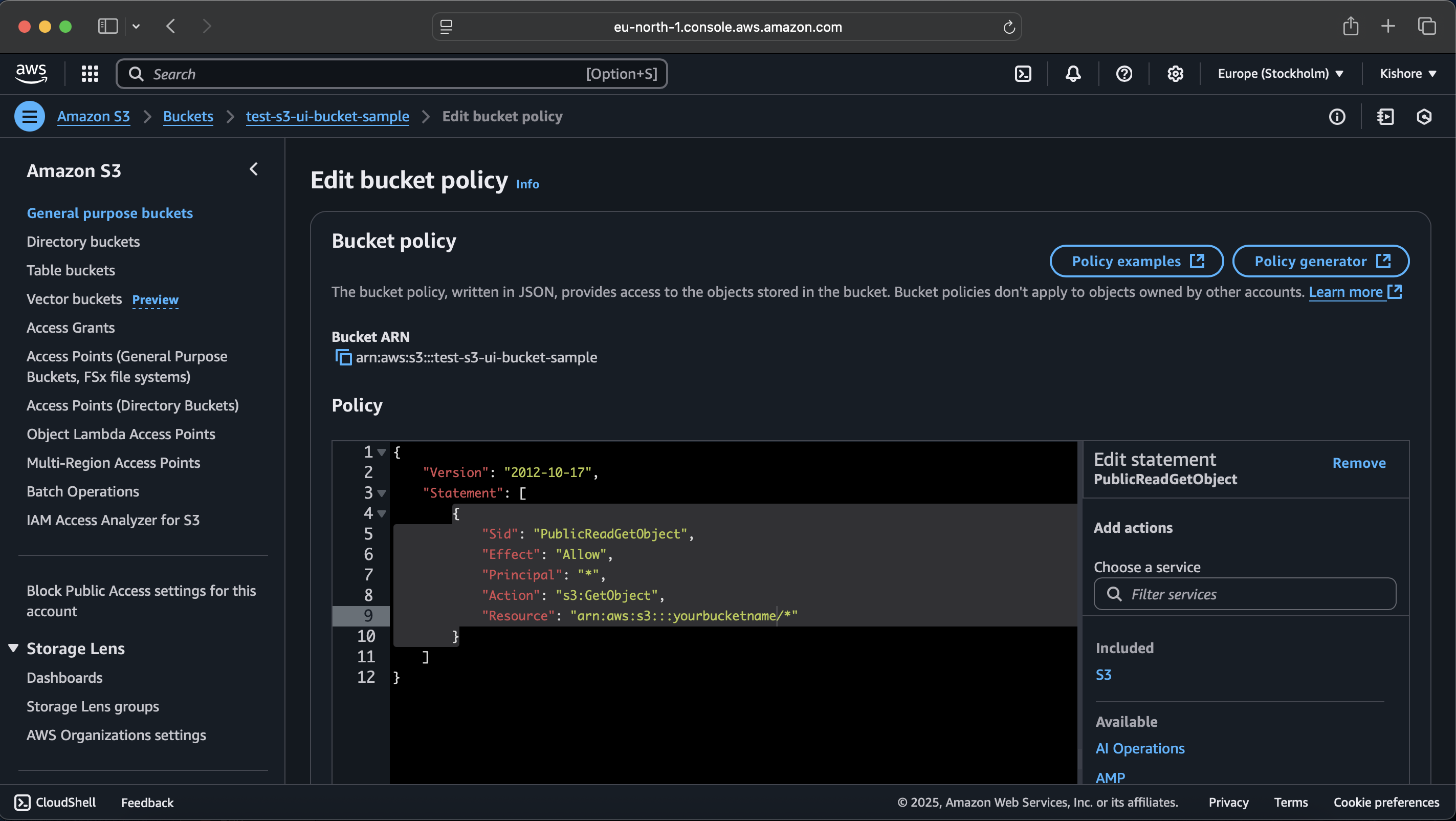The height and width of the screenshot is (821, 1456).
Task: Open Directory buckets in the sidebar
Action: click(x=83, y=242)
